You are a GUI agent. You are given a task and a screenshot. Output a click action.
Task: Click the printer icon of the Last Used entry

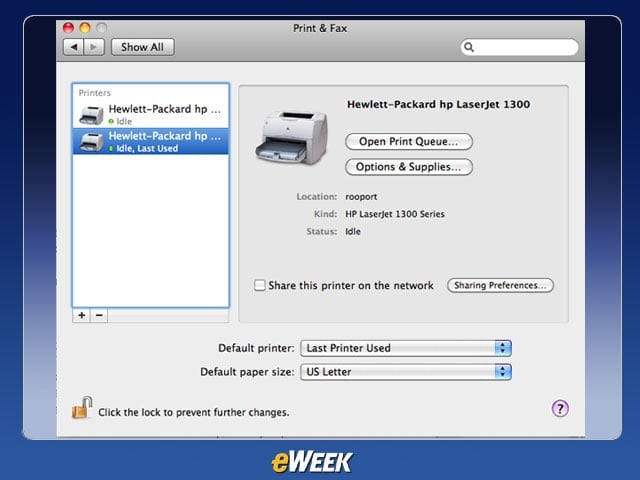click(91, 142)
